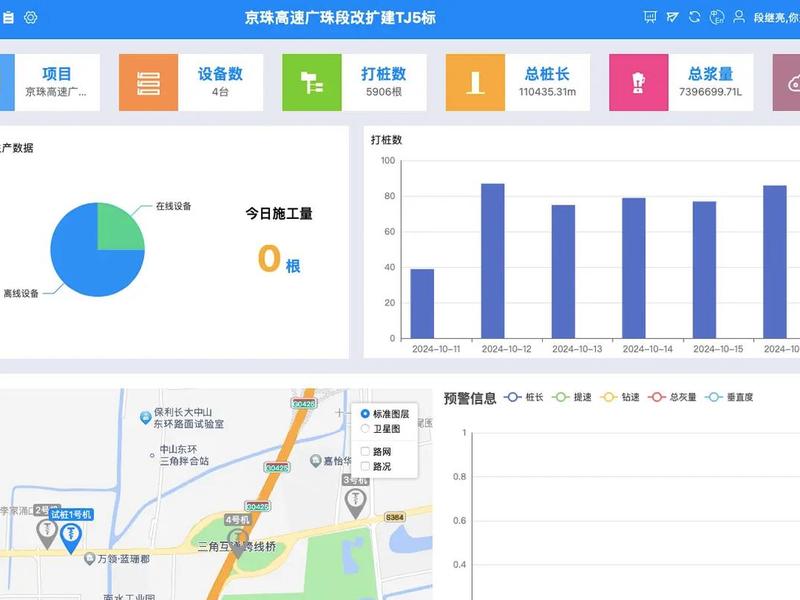Image resolution: width=800 pixels, height=600 pixels.
Task: Click the 2024-10-15 bar
Action: [705, 270]
